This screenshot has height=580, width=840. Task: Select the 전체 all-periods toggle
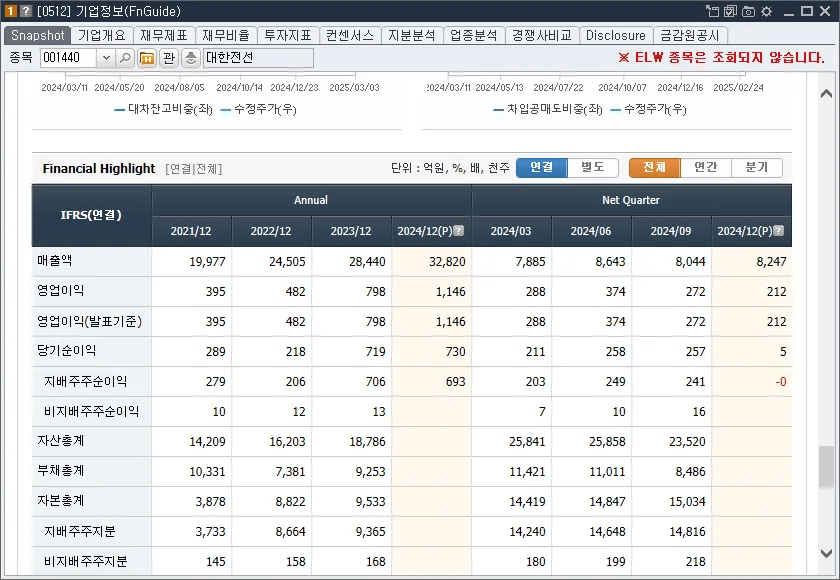click(x=654, y=168)
